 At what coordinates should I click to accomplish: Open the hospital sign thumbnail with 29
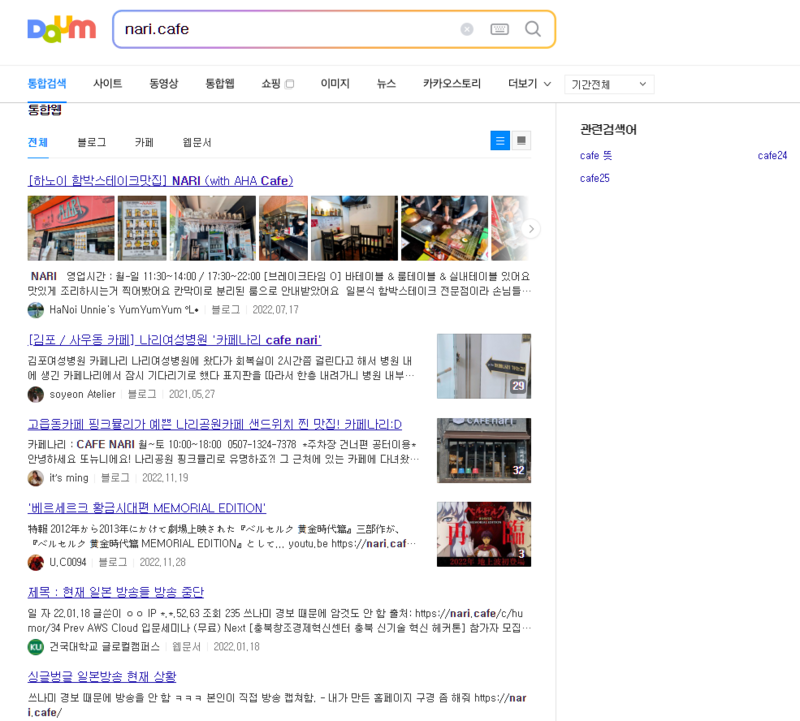coord(484,366)
